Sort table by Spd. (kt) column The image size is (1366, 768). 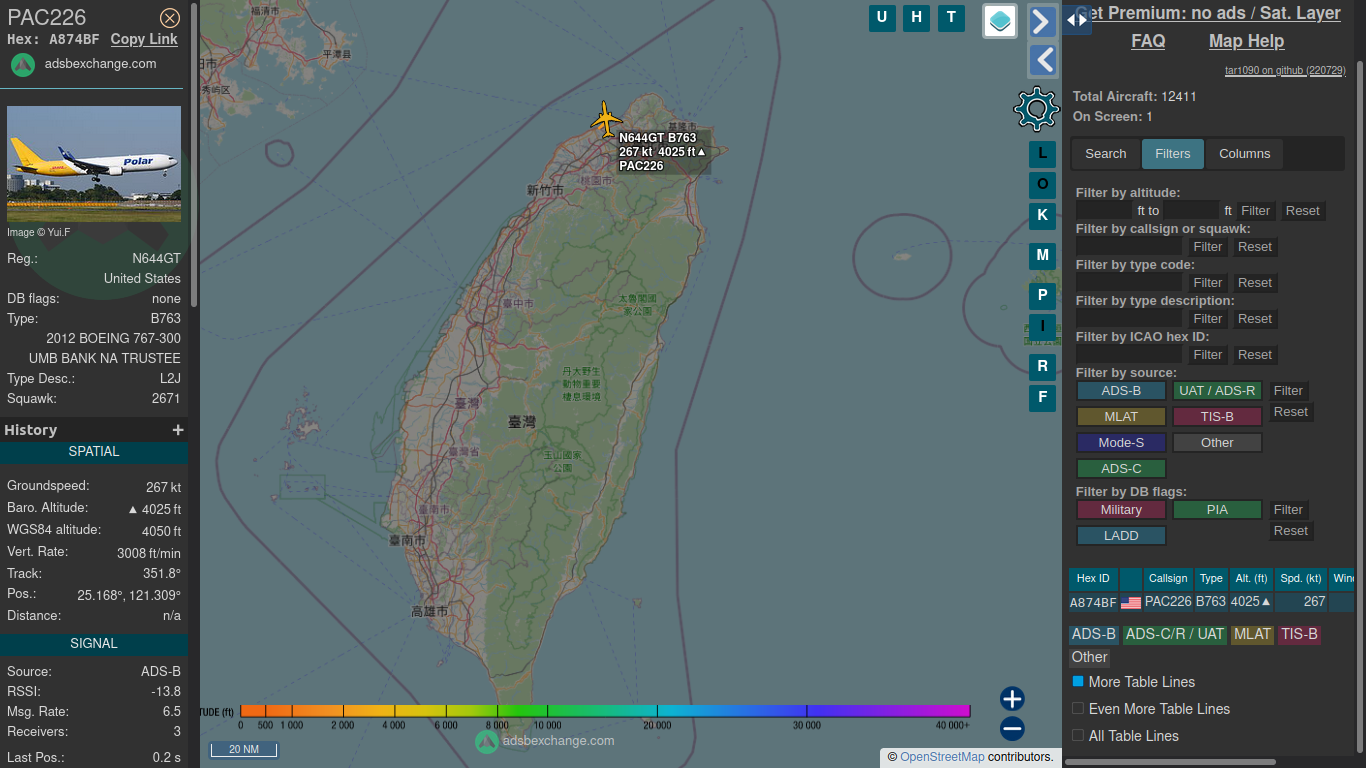(x=1301, y=578)
